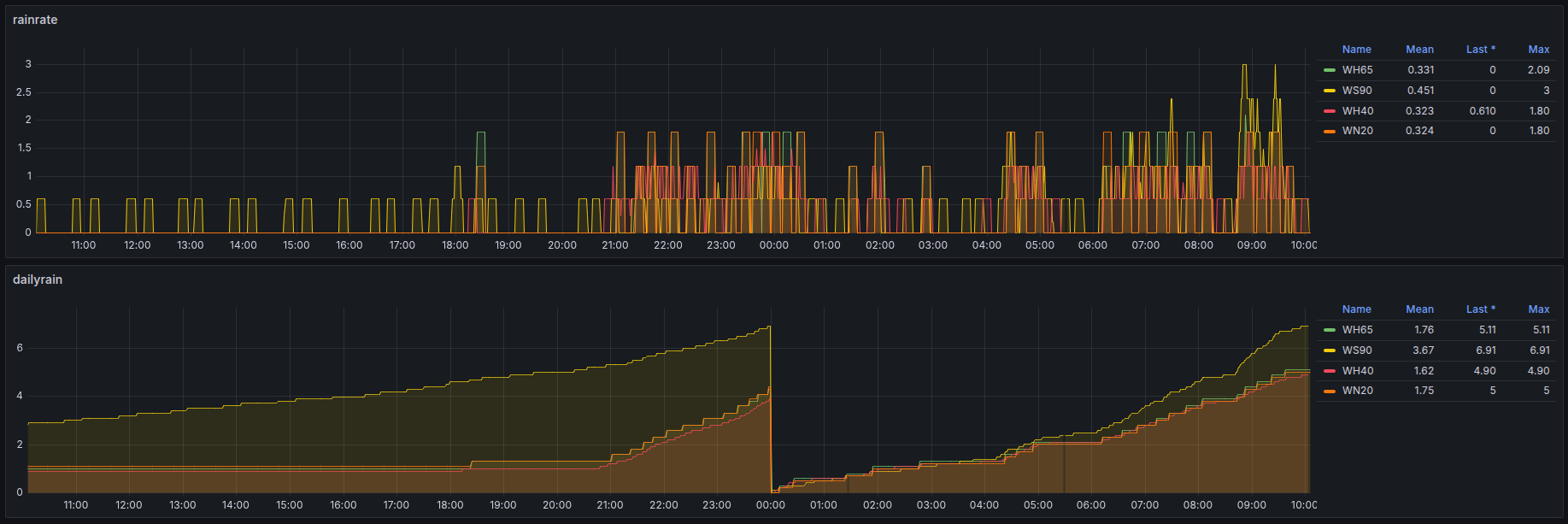Click WS90 yellow color swatch in rainrate legend
The height and width of the screenshot is (524, 1568).
point(1329,91)
